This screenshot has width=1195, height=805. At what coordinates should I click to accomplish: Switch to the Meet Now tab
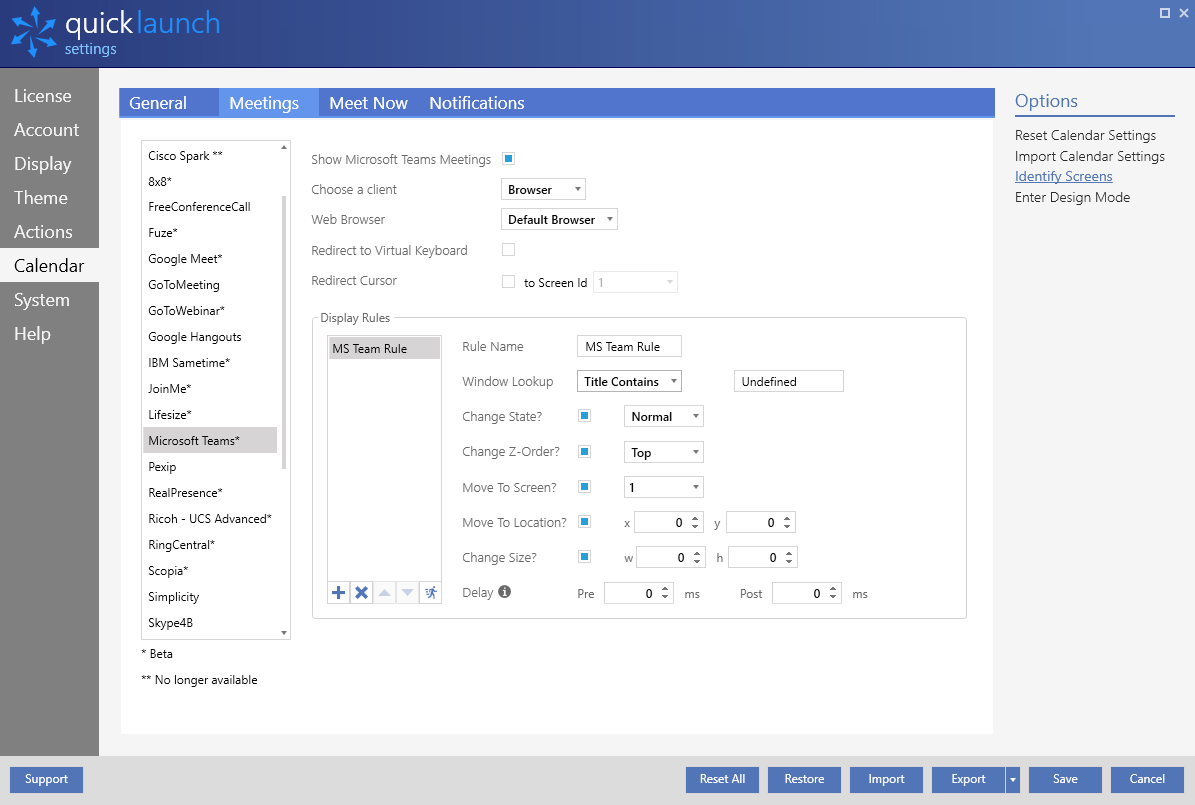pos(368,103)
